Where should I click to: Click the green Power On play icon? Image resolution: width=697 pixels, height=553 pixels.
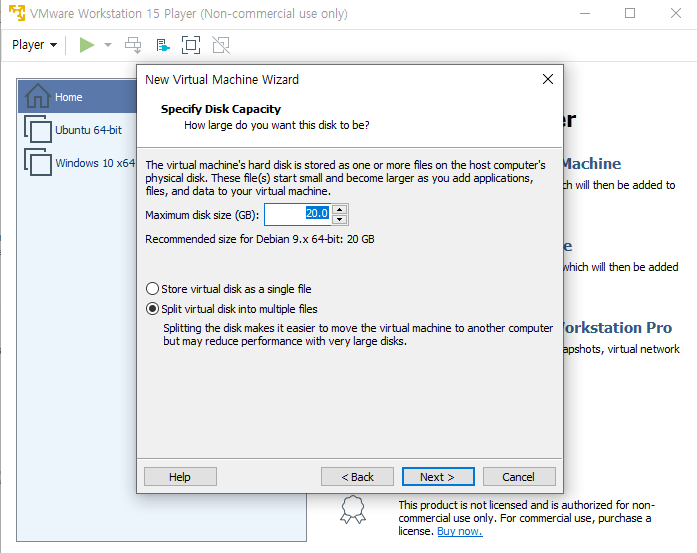coord(87,45)
